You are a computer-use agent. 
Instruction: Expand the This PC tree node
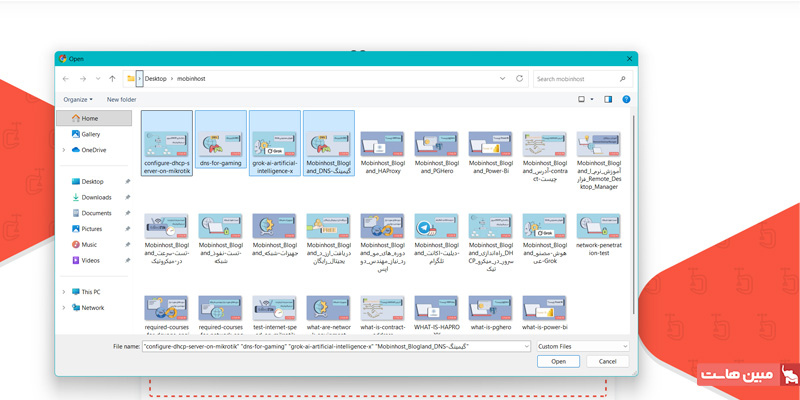pyautogui.click(x=64, y=292)
